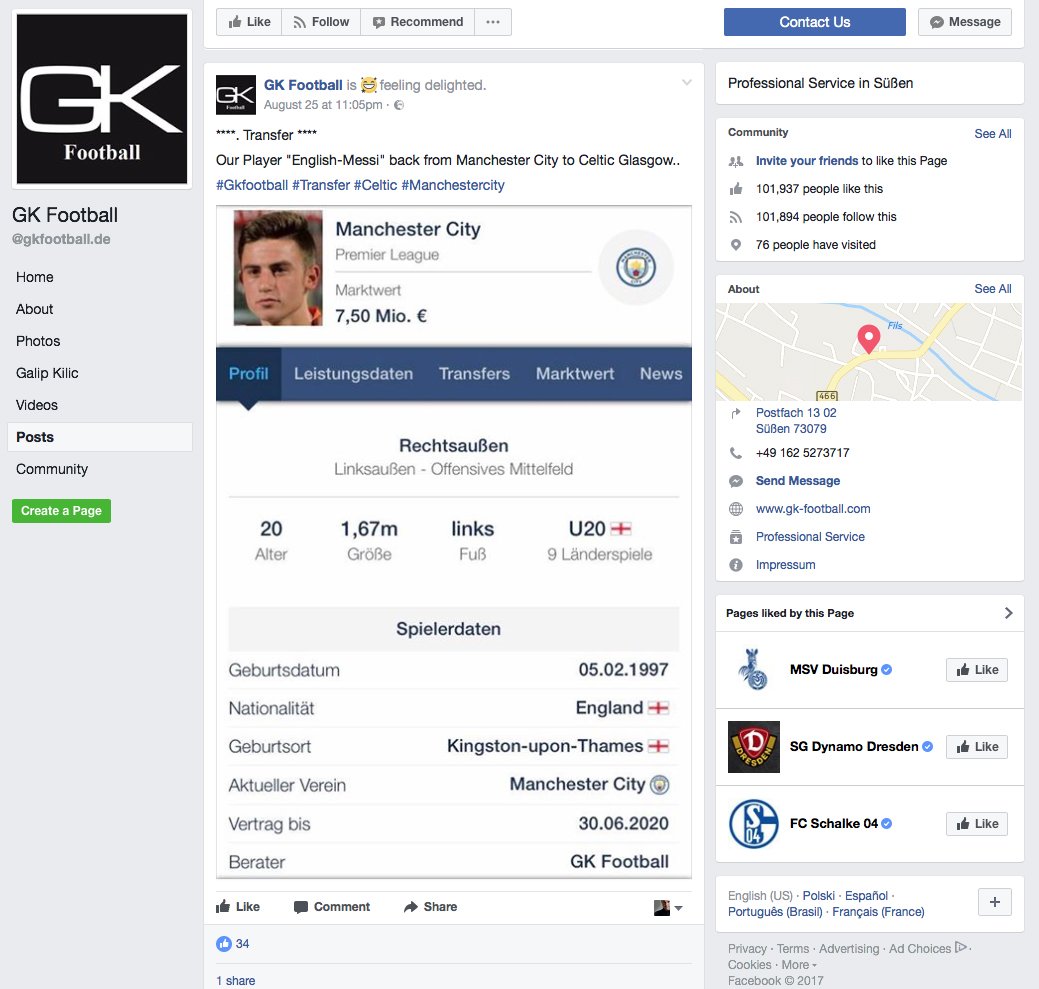Screen dimensions: 1039x989
Task: Click the #Manchestercity hashtag
Action: point(453,185)
